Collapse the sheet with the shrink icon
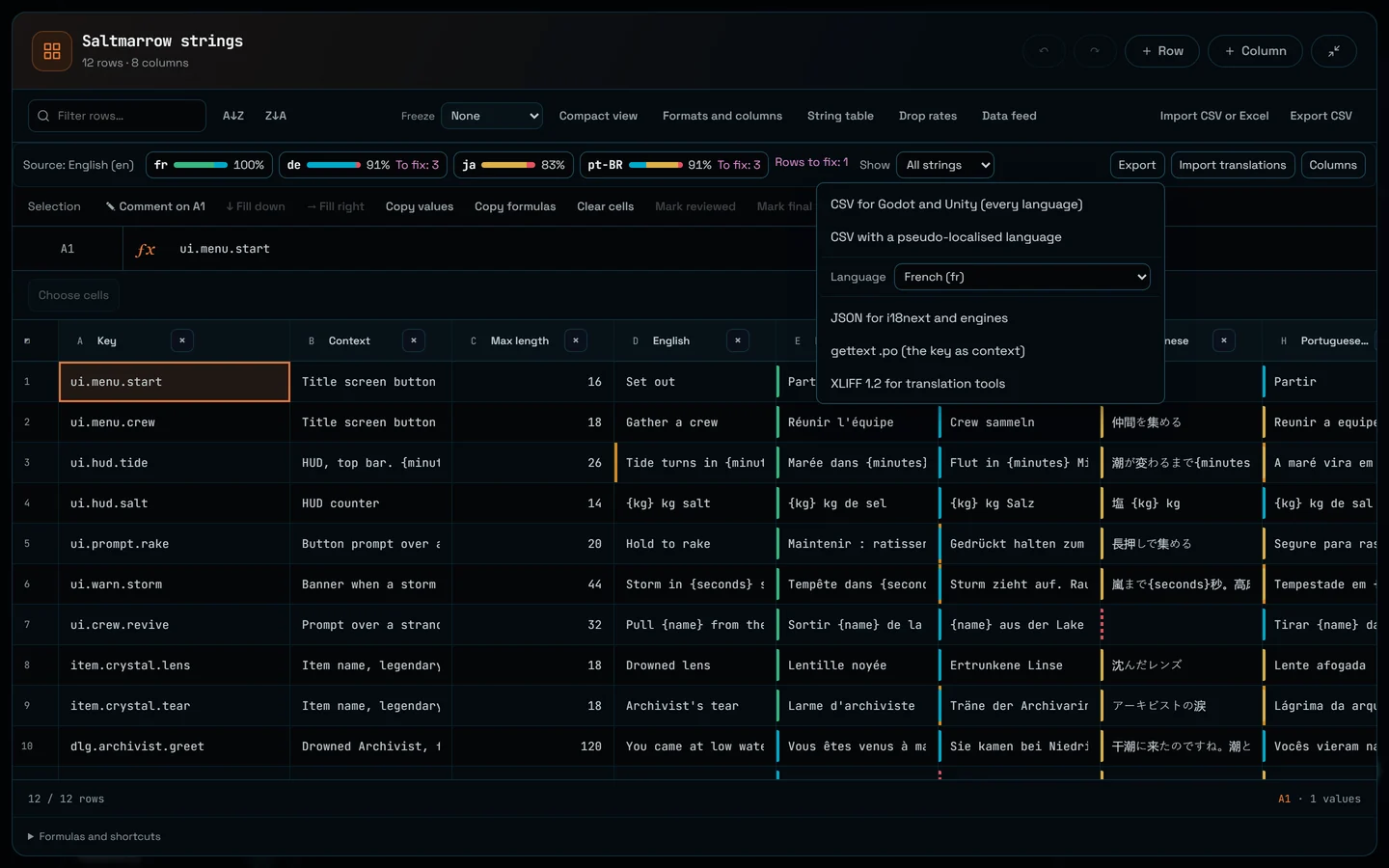 [x=1334, y=51]
